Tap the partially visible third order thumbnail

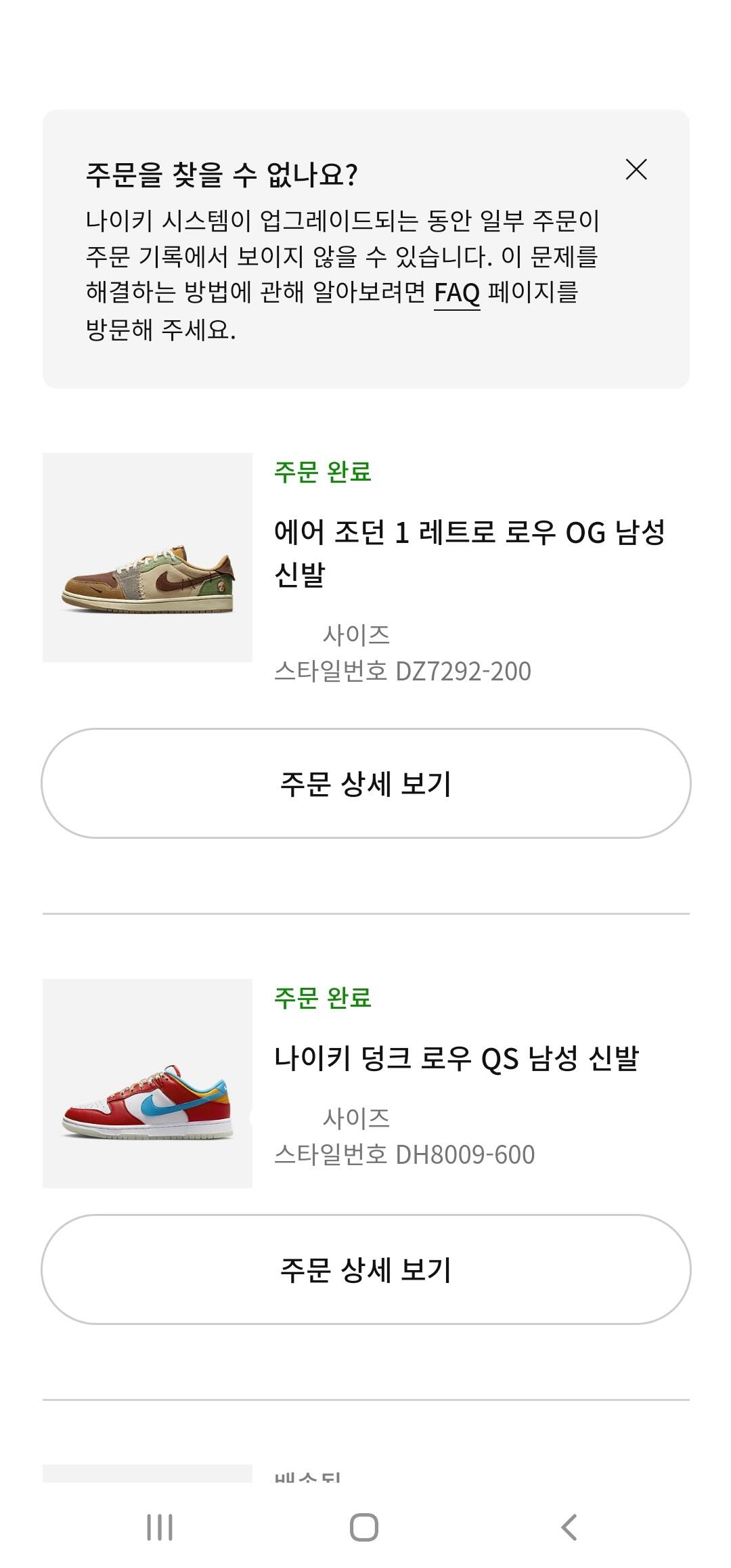coord(148,1473)
